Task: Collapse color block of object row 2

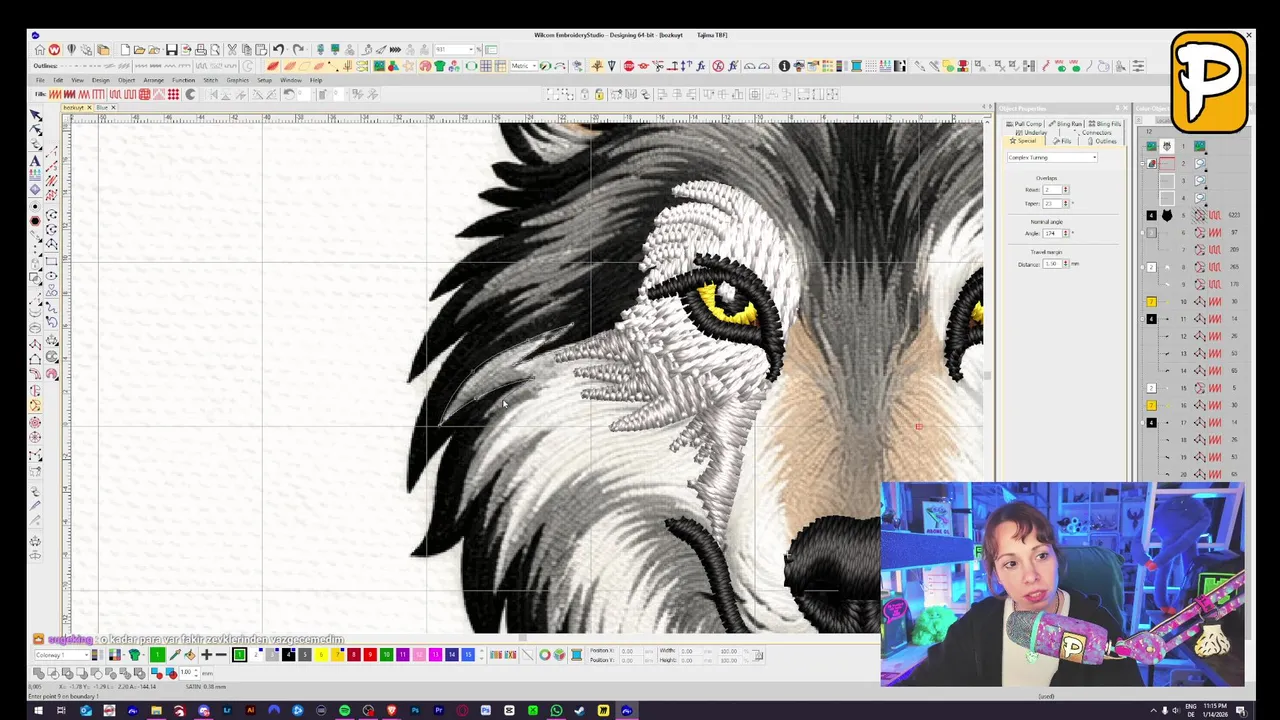Action: point(1142,164)
